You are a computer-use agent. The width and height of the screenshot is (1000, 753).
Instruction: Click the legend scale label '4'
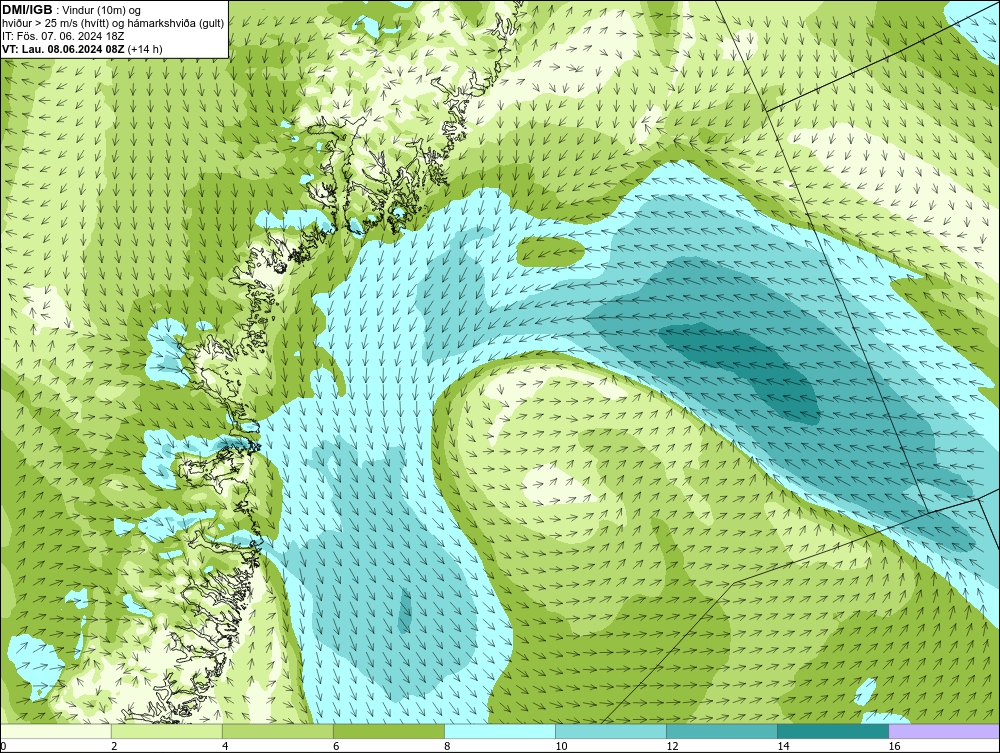pos(225,747)
